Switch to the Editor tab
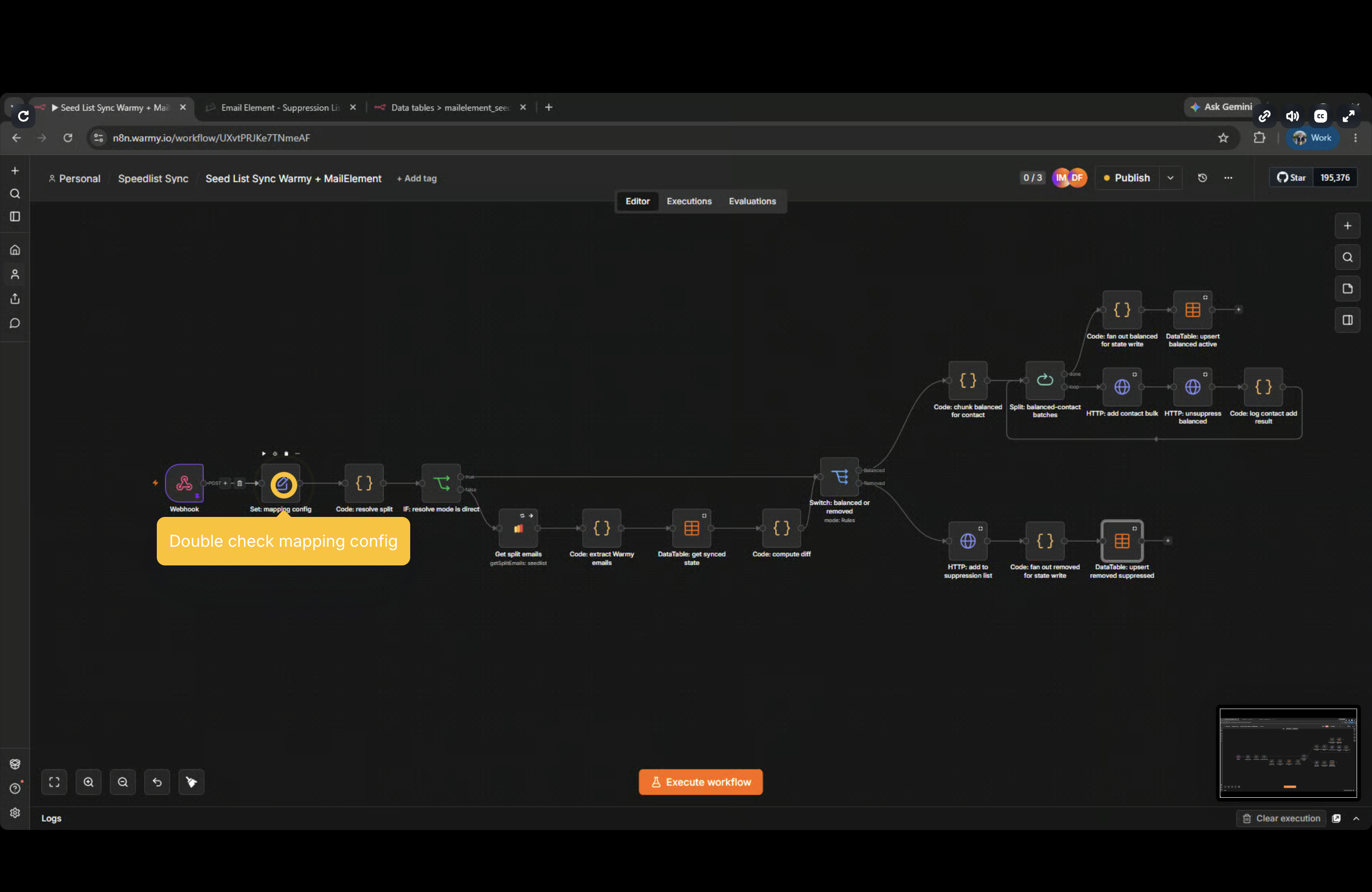1372x892 pixels. [637, 201]
